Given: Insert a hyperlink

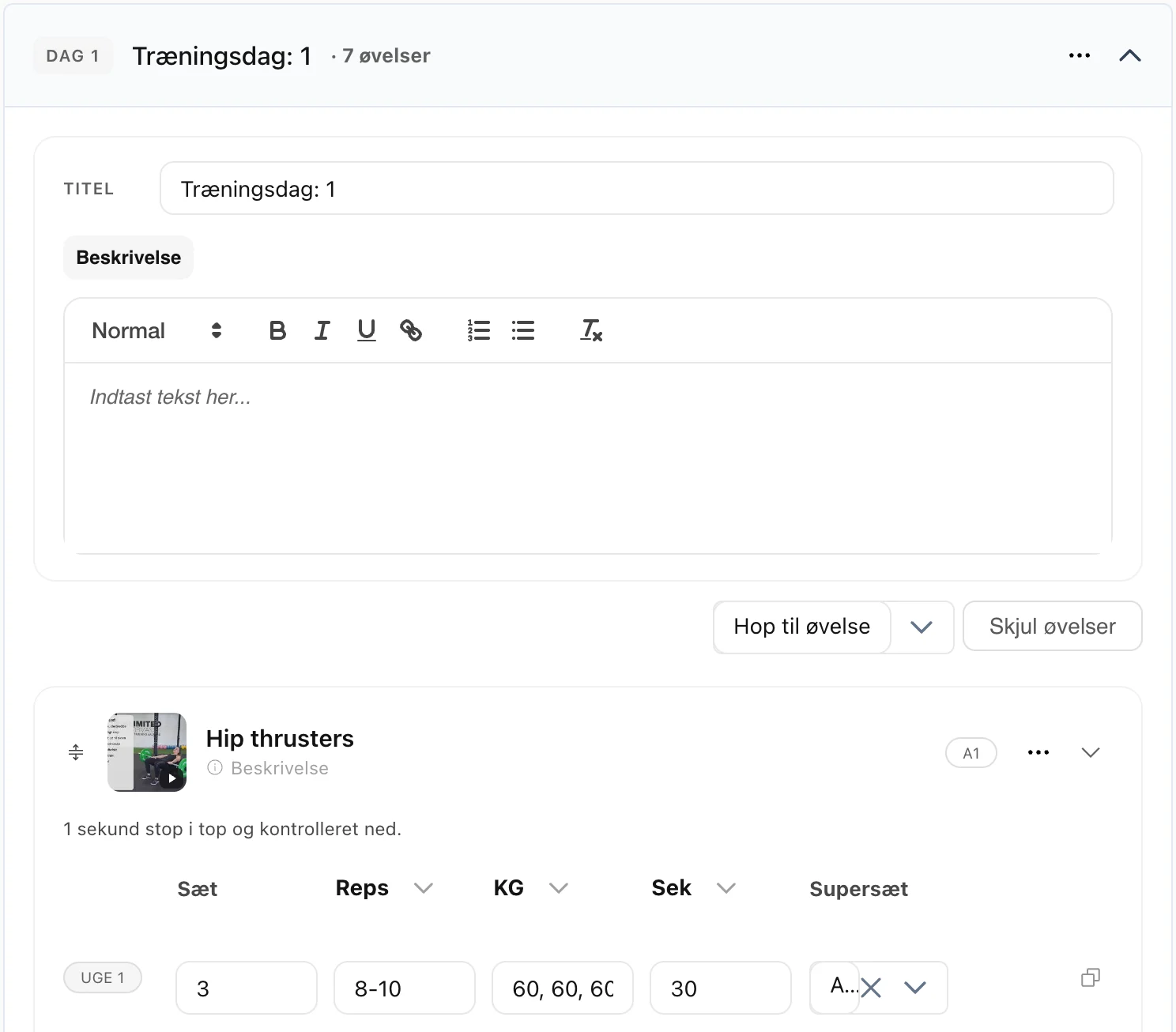Looking at the screenshot, I should (410, 330).
